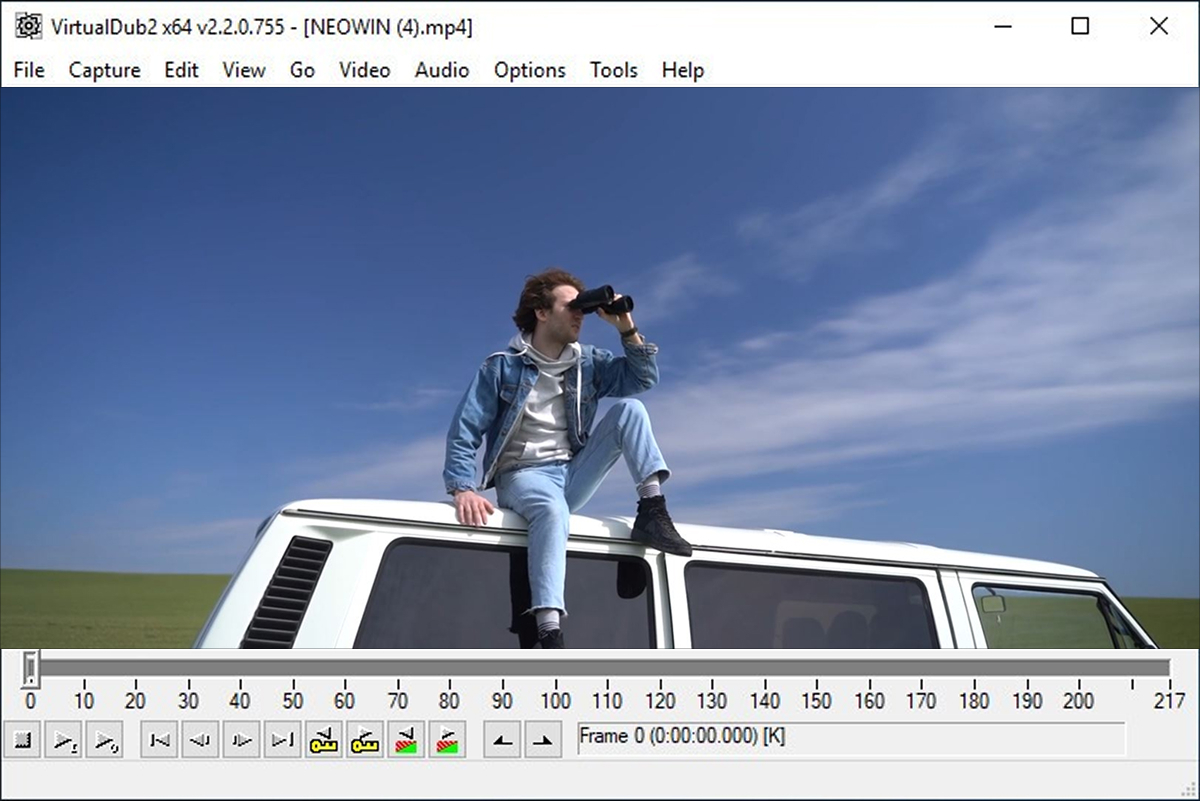This screenshot has height=801, width=1200.
Task: Open the Capture menu
Action: 104,70
